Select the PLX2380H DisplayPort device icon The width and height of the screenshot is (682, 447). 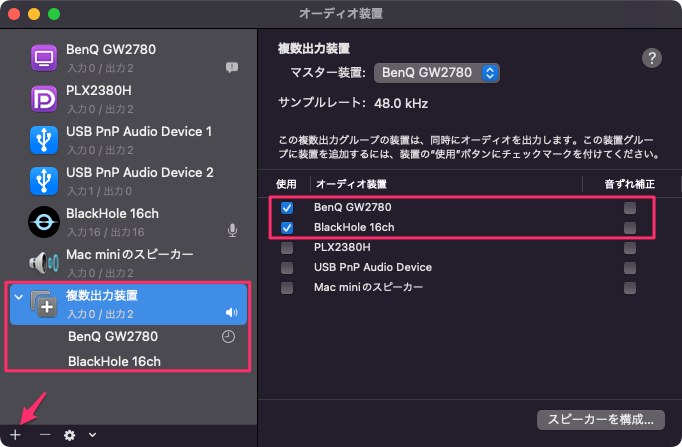click(44, 99)
